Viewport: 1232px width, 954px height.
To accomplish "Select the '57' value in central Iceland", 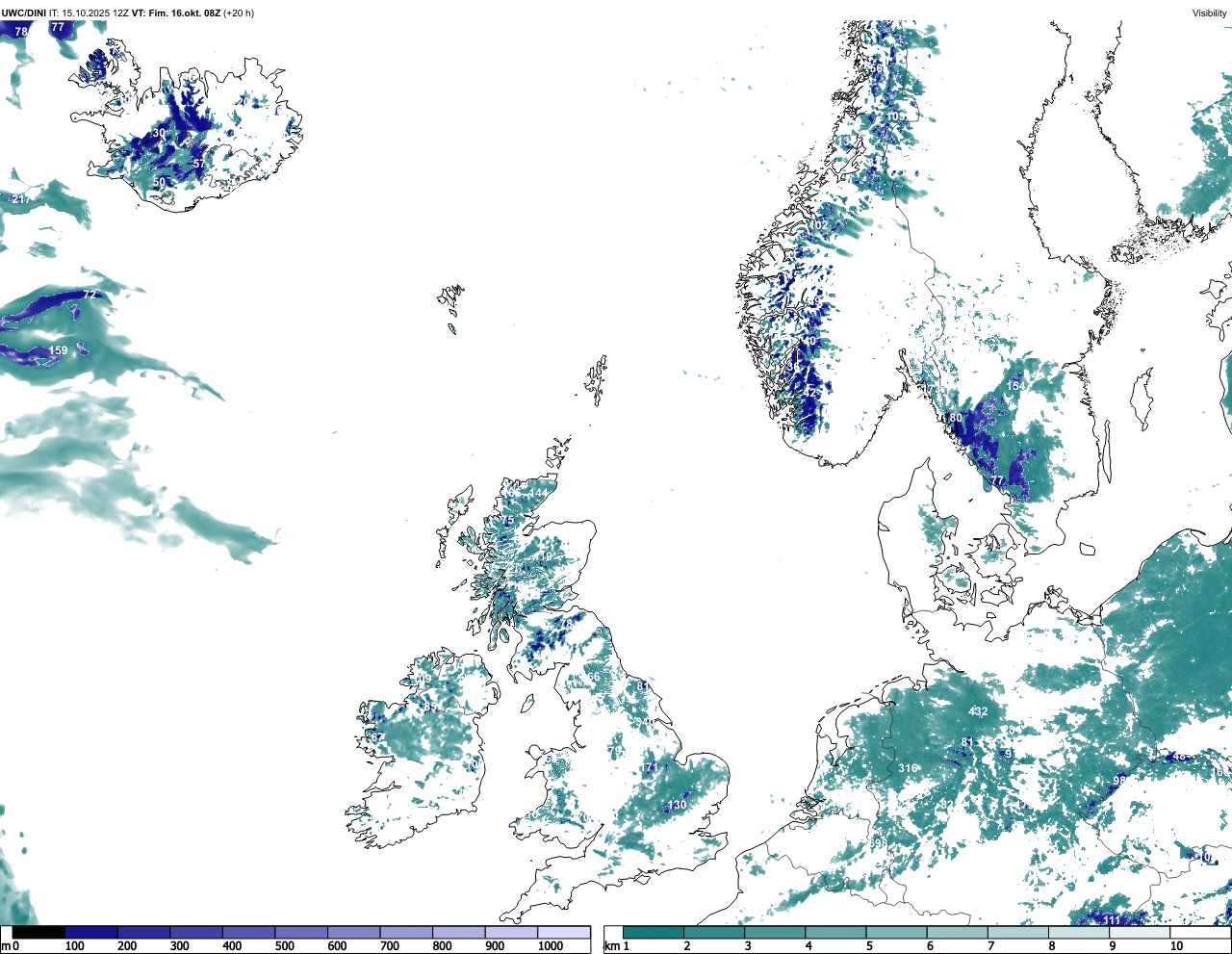I will pyautogui.click(x=198, y=164).
